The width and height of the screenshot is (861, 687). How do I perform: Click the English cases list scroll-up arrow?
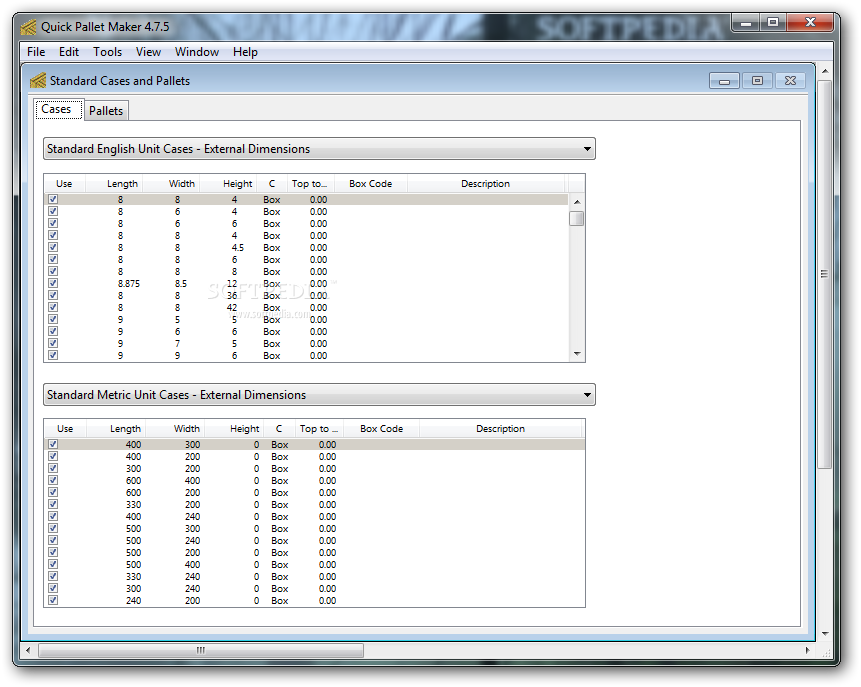pyautogui.click(x=577, y=202)
